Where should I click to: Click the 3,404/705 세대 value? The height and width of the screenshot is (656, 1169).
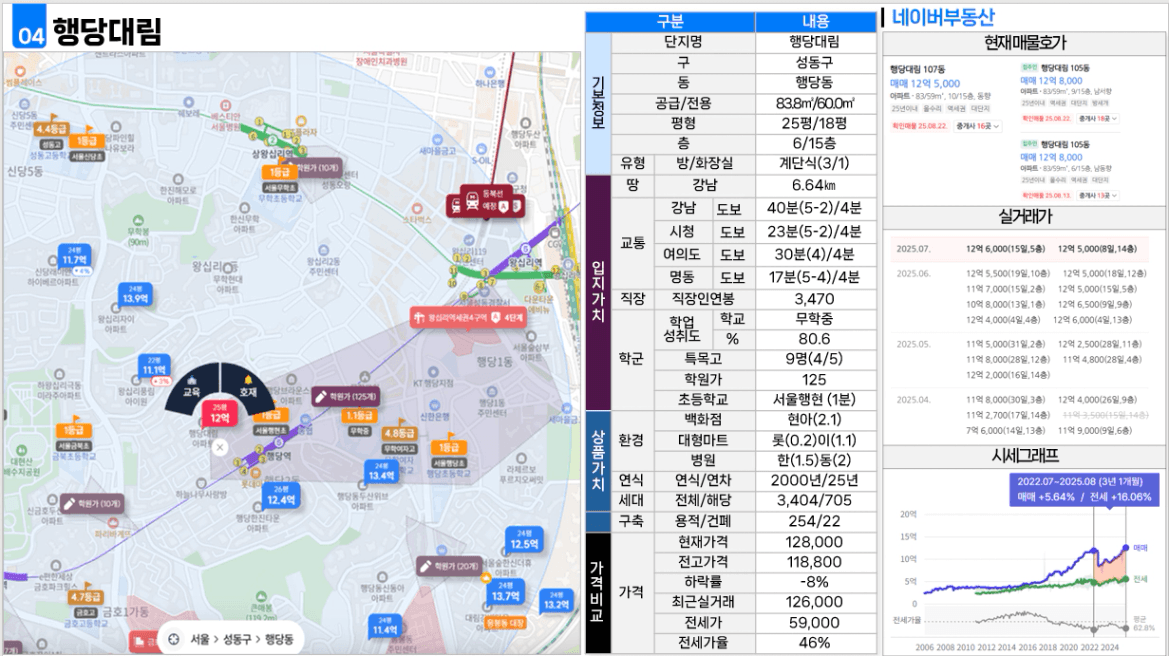click(815, 500)
